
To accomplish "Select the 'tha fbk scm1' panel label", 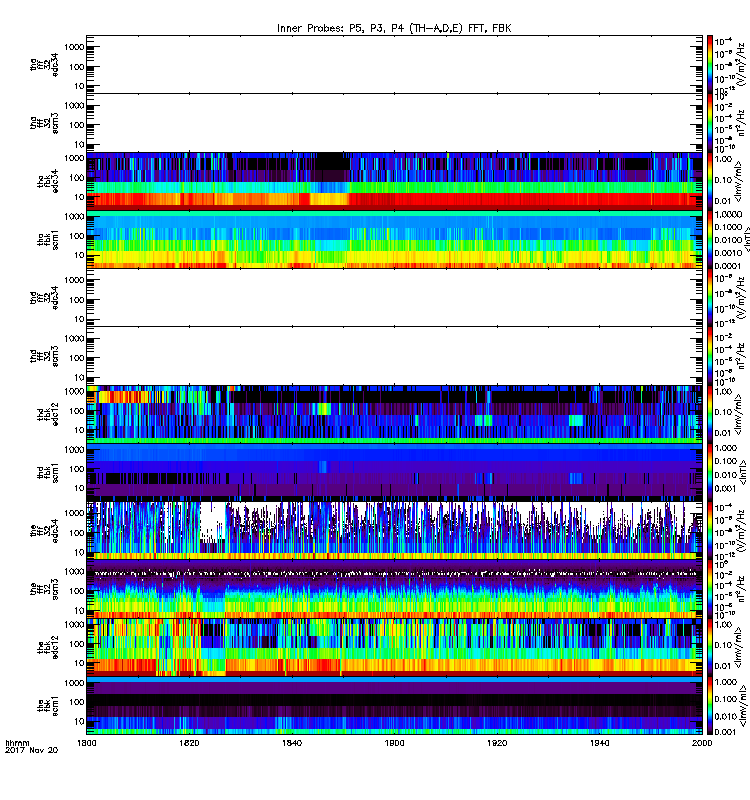I will (x=47, y=239).
